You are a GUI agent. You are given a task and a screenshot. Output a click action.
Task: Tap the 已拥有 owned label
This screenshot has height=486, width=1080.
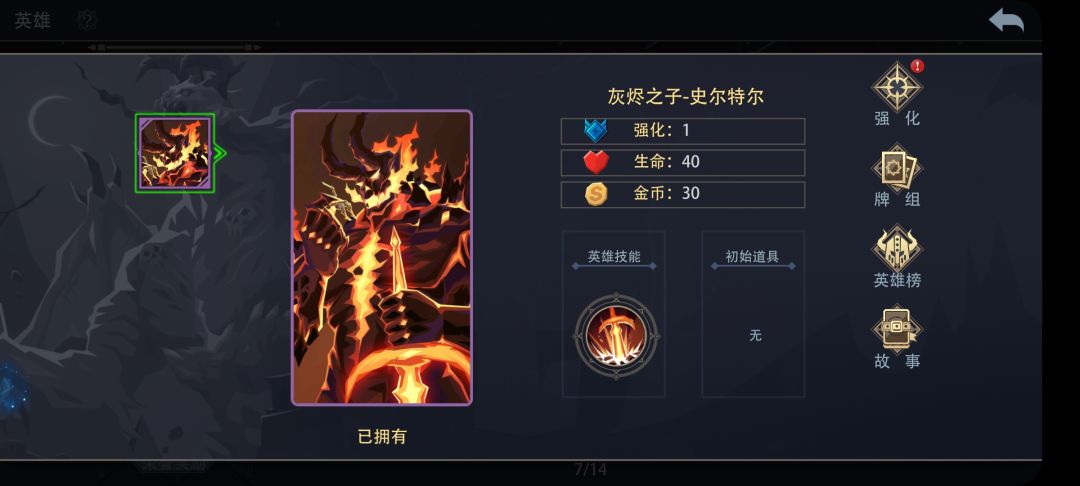[x=382, y=436]
